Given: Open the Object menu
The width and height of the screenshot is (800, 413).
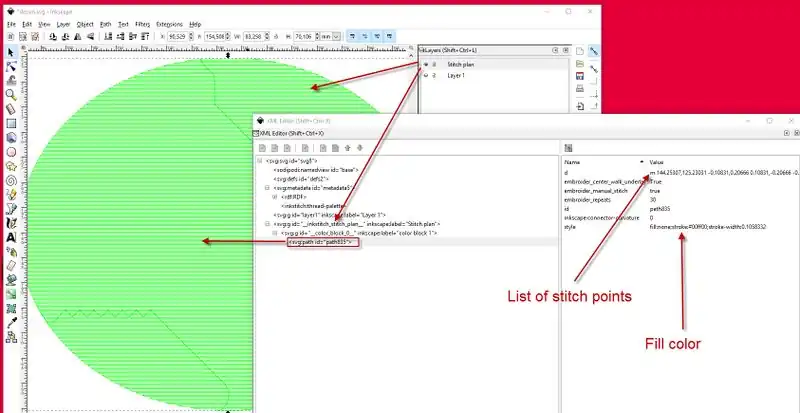Looking at the screenshot, I should pyautogui.click(x=85, y=24).
